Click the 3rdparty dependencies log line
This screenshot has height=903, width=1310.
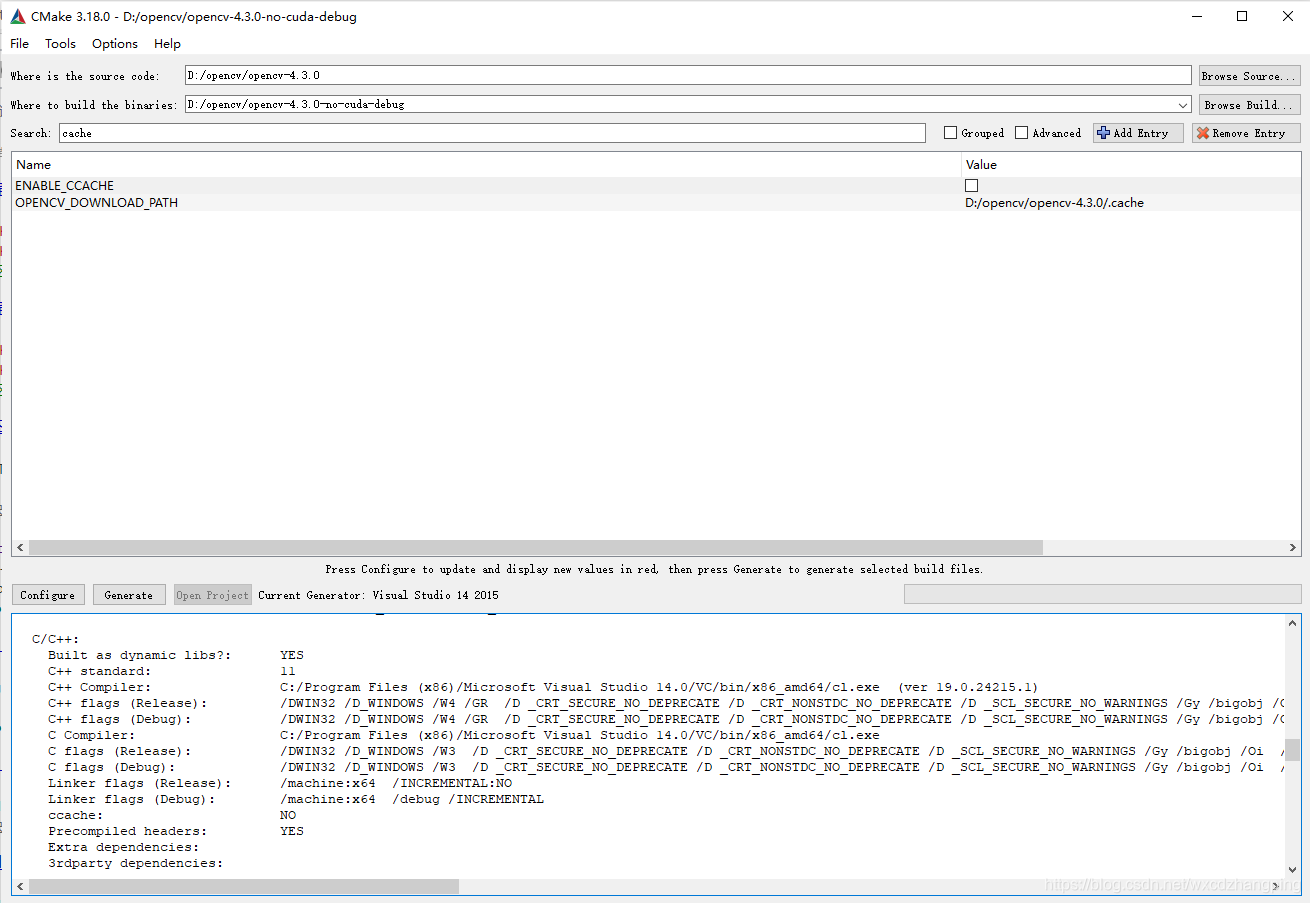click(x=135, y=863)
